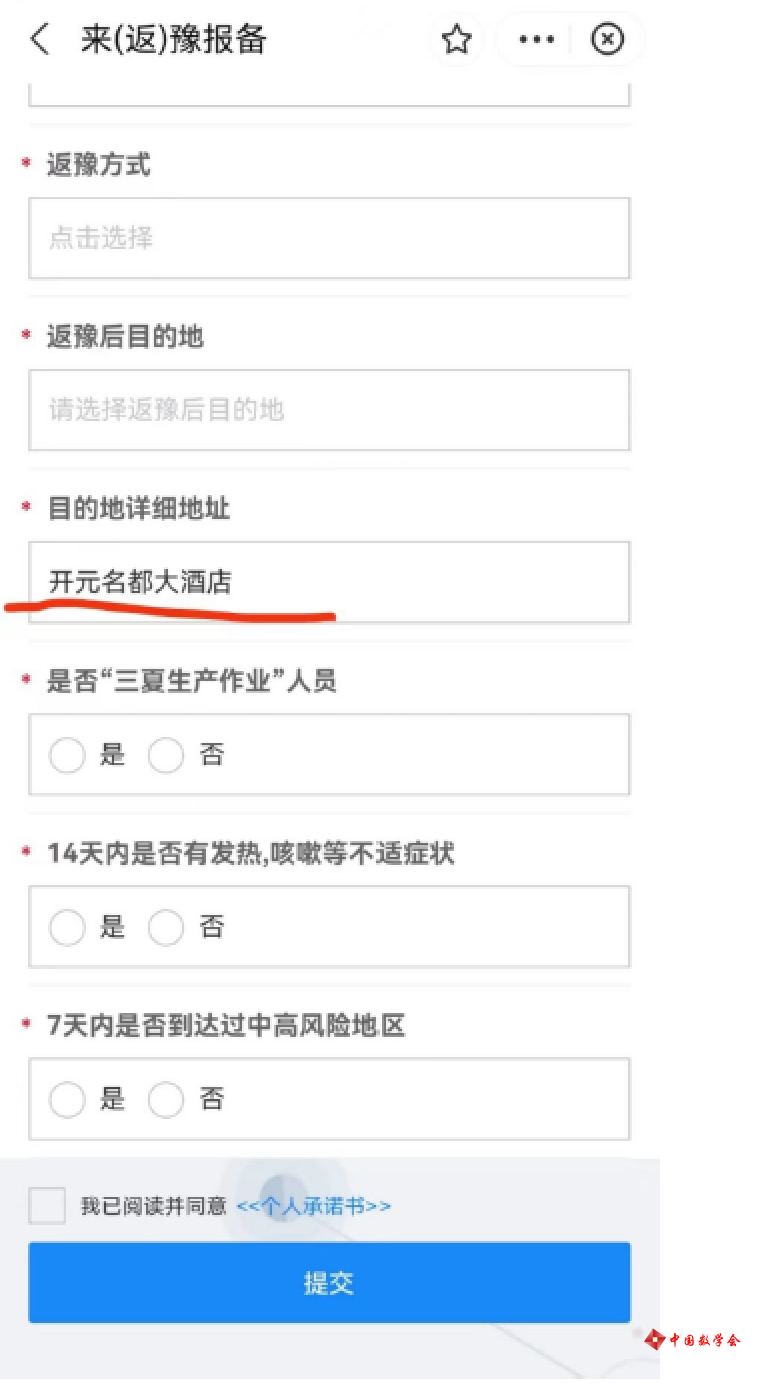765x1384 pixels.
Task: Click the 来(返)豫报备 page title
Action: [174, 40]
